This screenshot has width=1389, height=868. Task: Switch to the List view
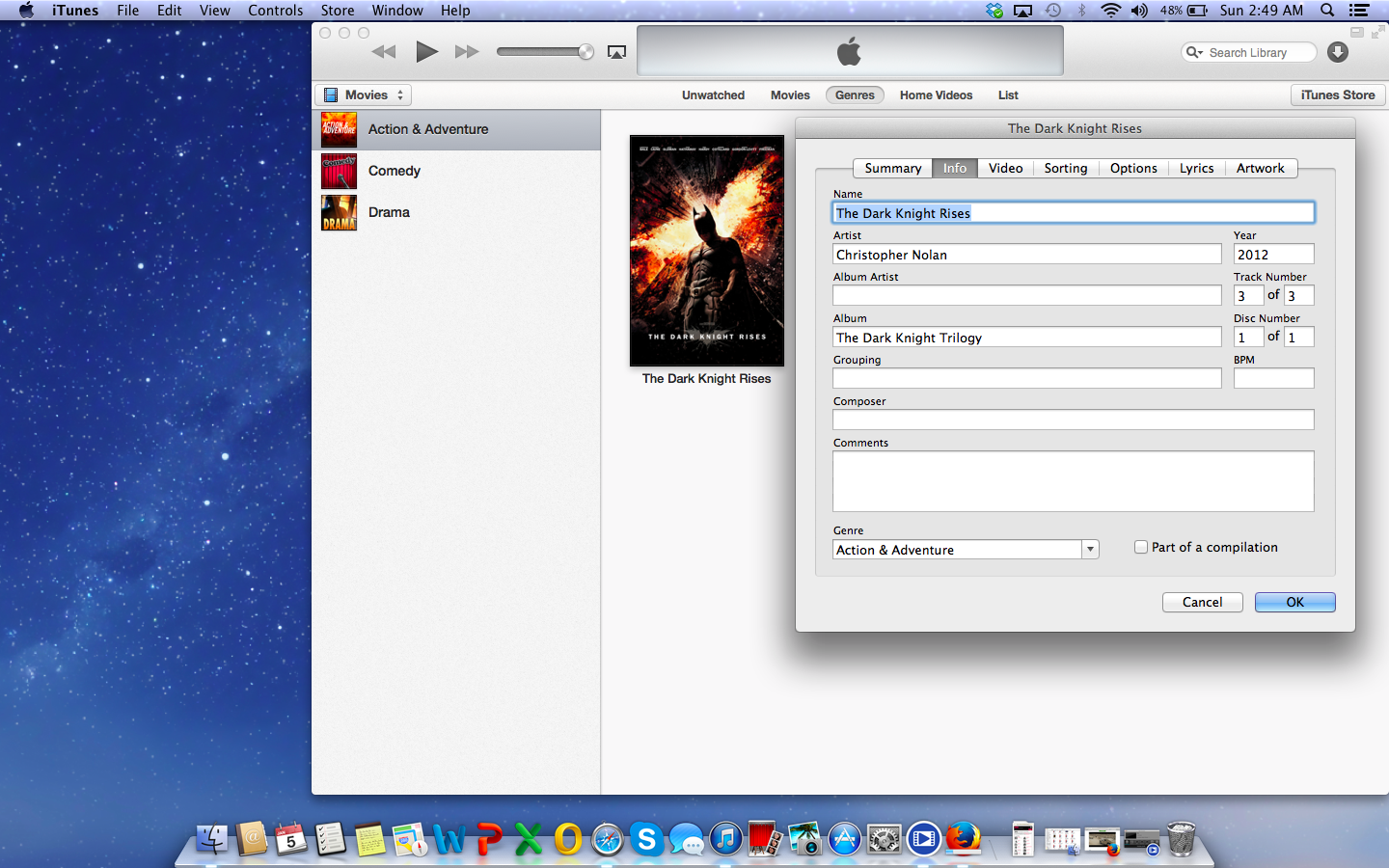point(1008,95)
